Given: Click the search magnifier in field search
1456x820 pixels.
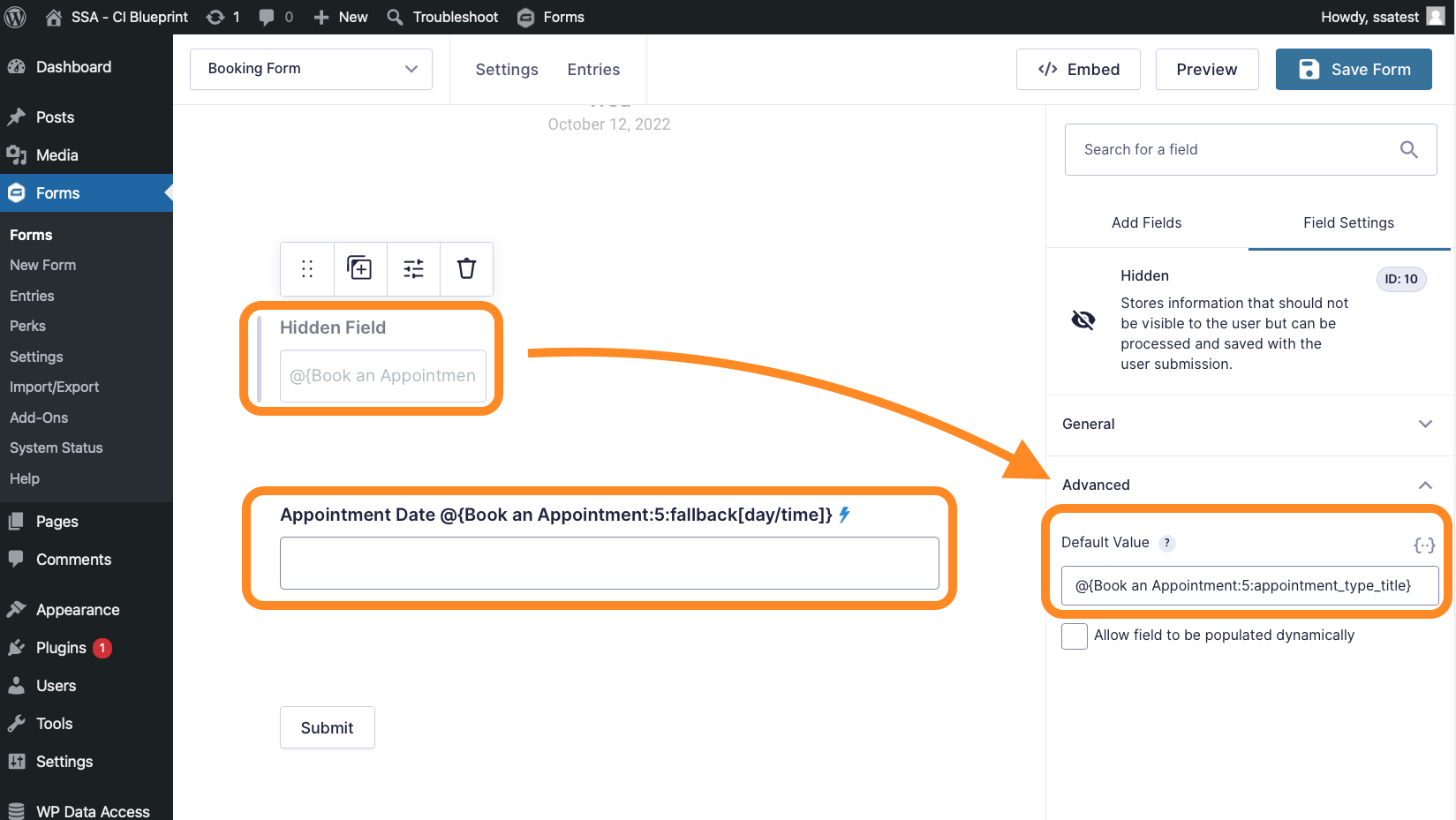Looking at the screenshot, I should click(x=1408, y=150).
